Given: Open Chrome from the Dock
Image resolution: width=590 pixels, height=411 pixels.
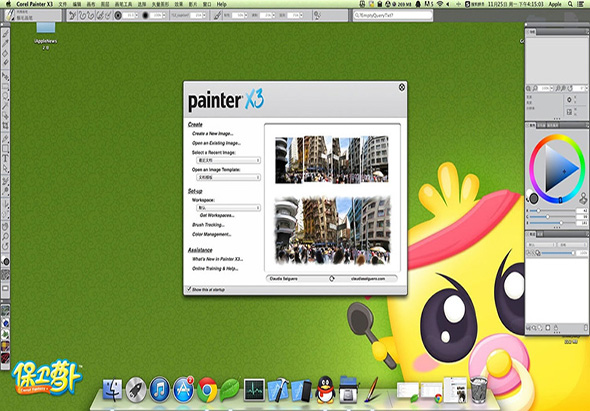Looking at the screenshot, I should point(207,390).
